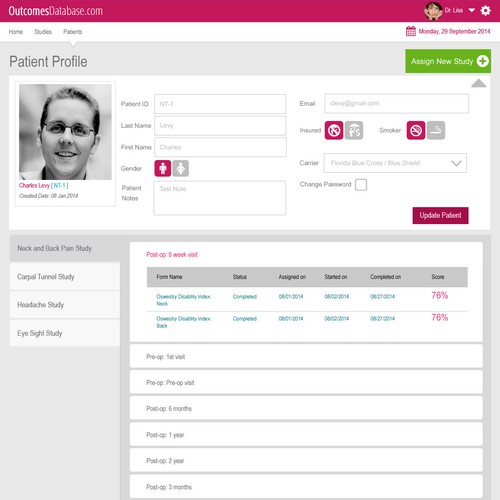Click the 76% score in the Neck row
Image resolution: width=500 pixels, height=500 pixels.
(x=440, y=295)
